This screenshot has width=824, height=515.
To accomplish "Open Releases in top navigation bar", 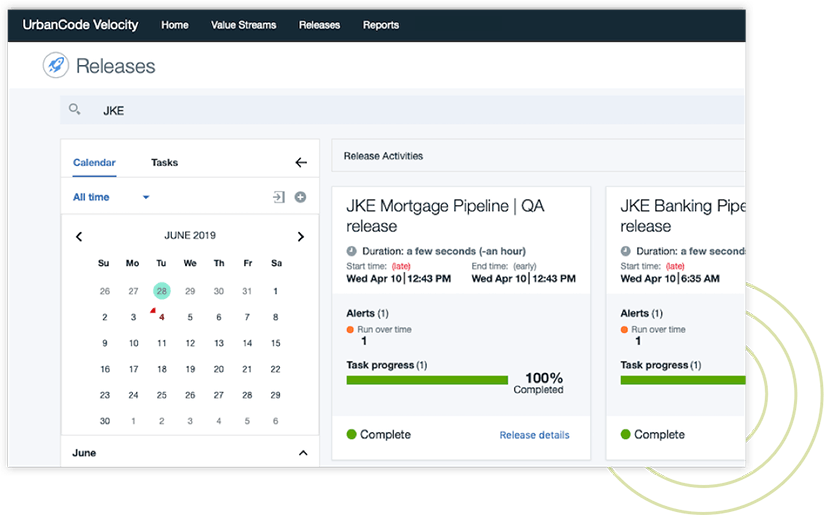I will tap(320, 25).
